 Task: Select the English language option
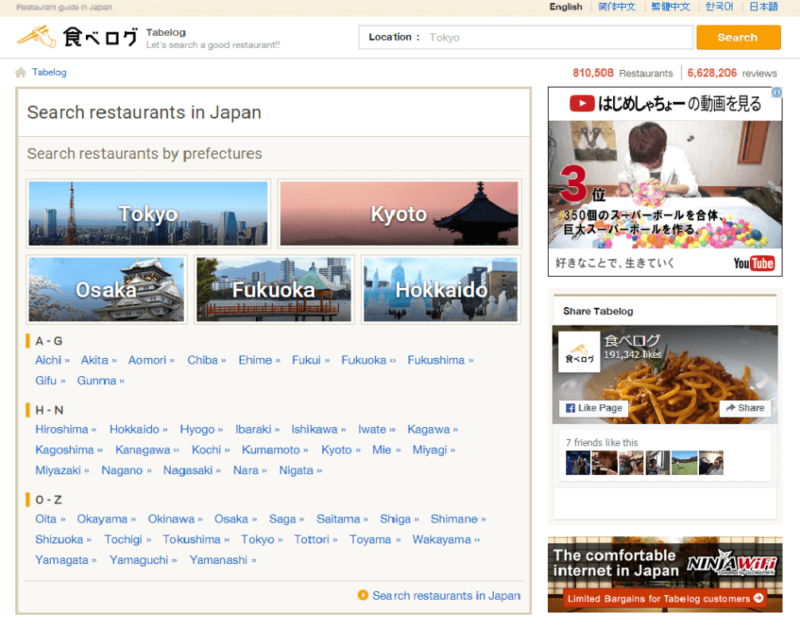(566, 7)
